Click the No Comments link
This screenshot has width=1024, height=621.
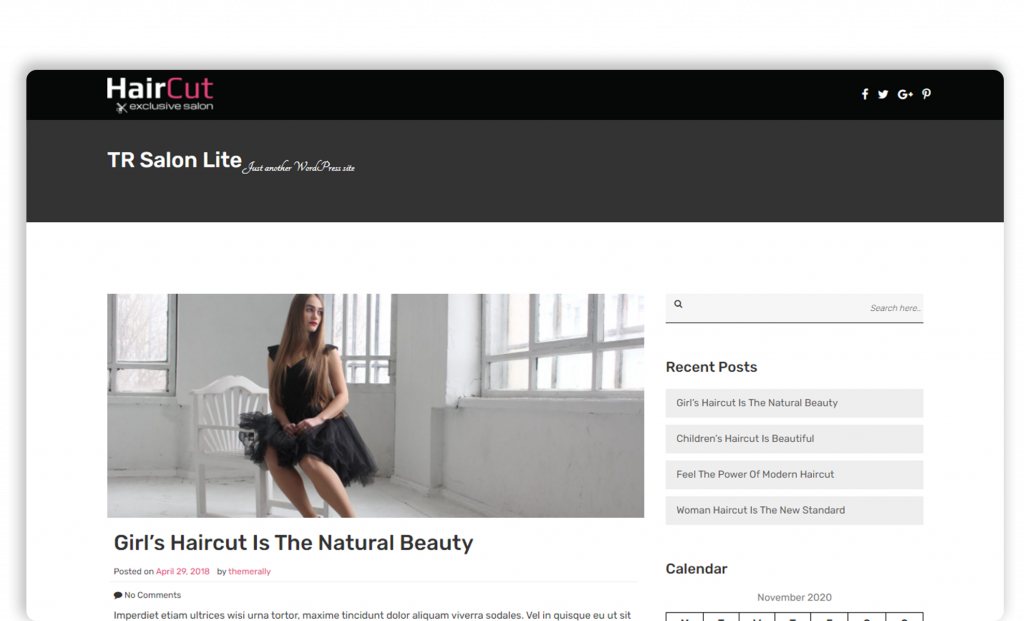coord(152,595)
